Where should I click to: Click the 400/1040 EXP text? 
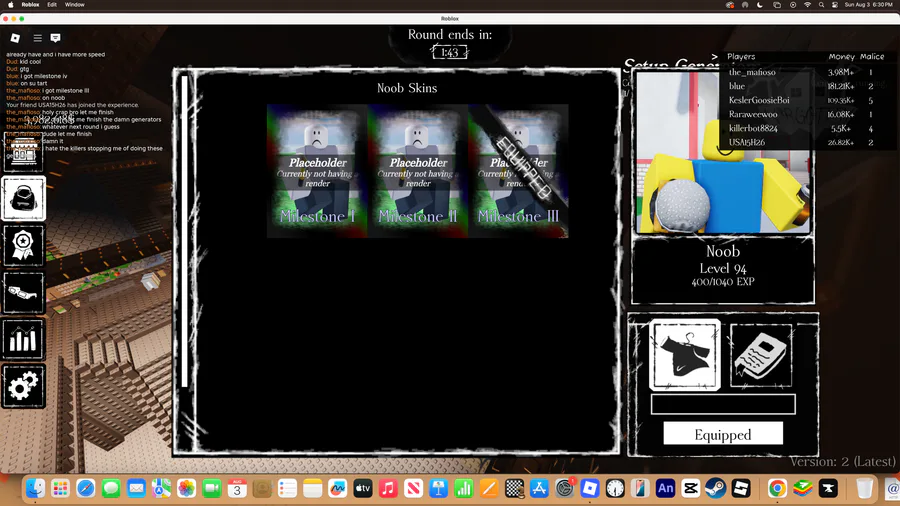(723, 282)
